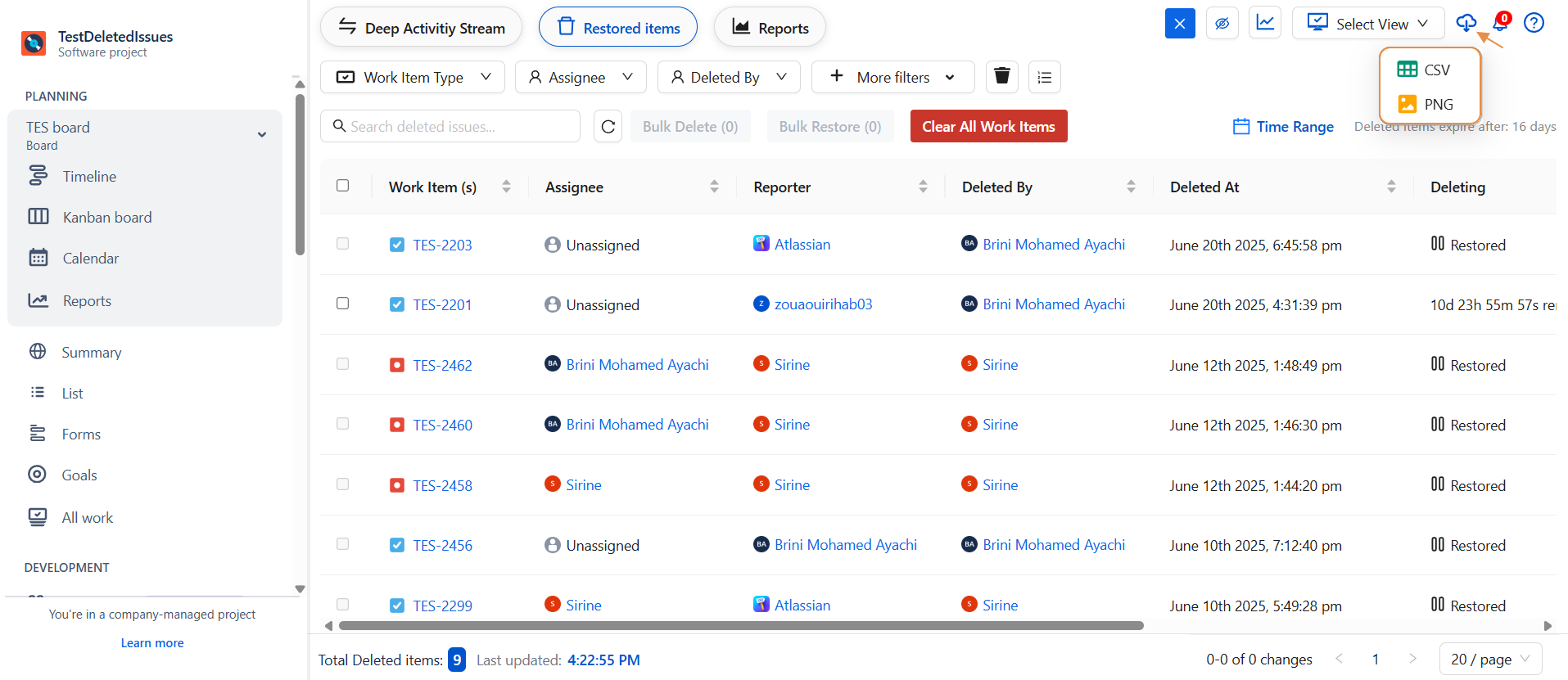Switch to the Deep Activity Stream tab

tap(421, 28)
